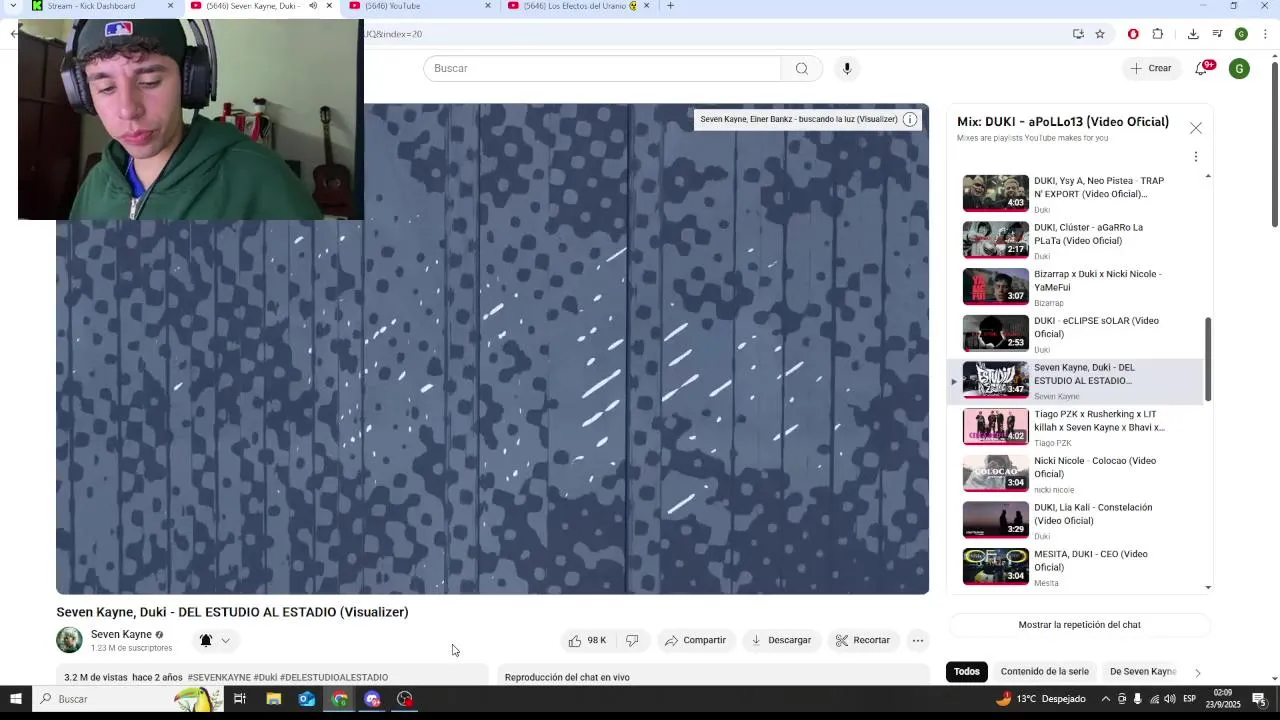
Task: Expand notification preferences chevron
Action: 225,640
